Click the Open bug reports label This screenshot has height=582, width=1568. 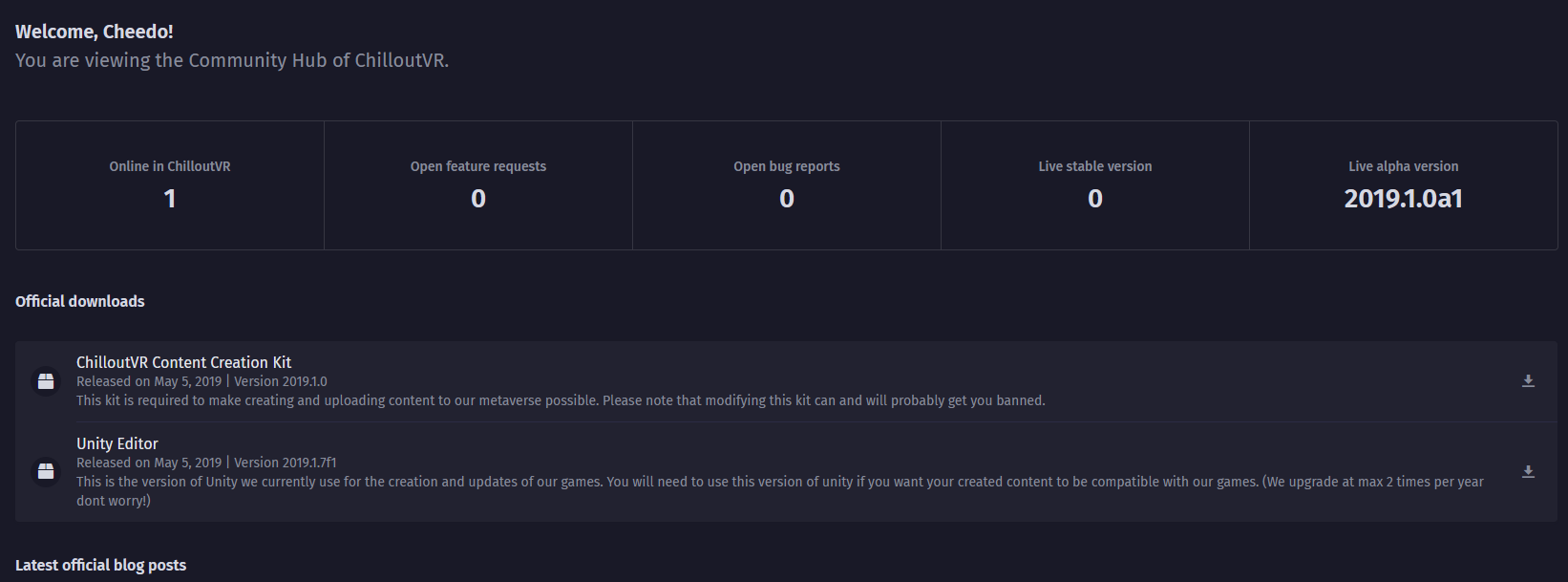click(x=787, y=166)
